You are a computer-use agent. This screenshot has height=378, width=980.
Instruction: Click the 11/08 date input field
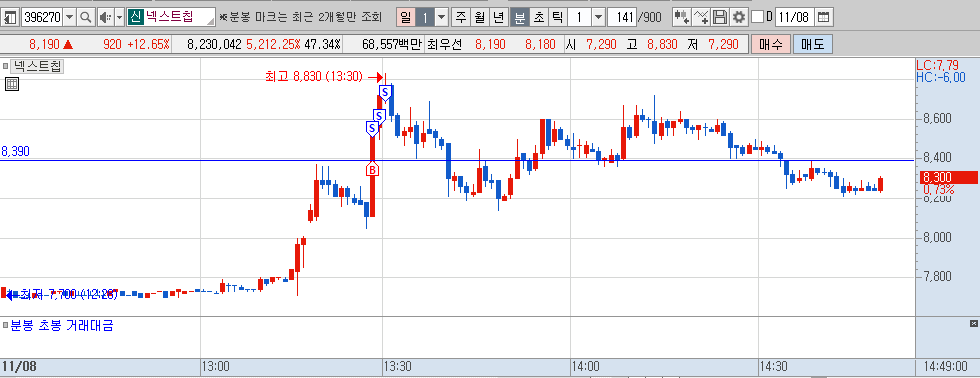point(794,17)
